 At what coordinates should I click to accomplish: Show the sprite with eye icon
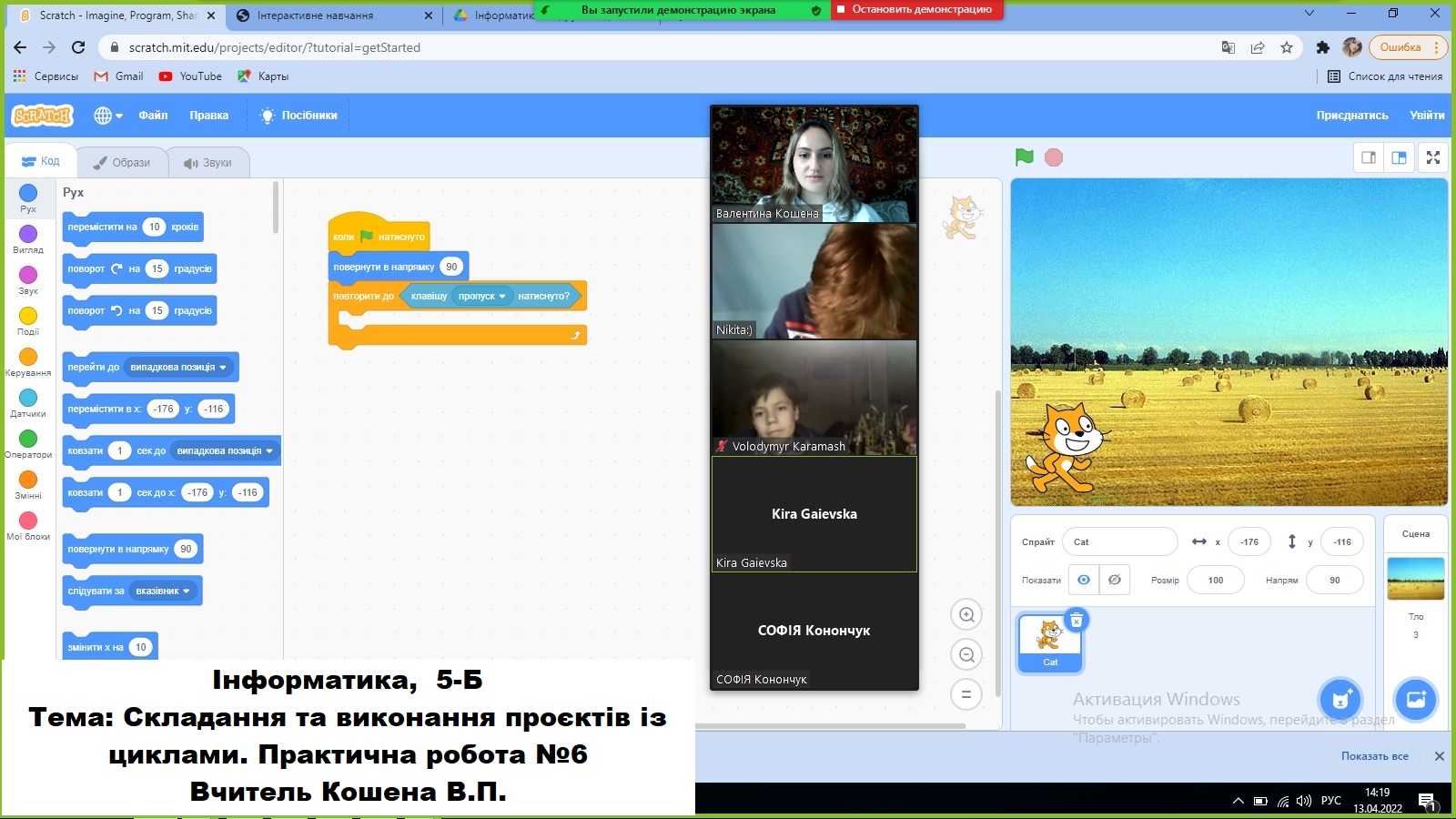(1084, 580)
